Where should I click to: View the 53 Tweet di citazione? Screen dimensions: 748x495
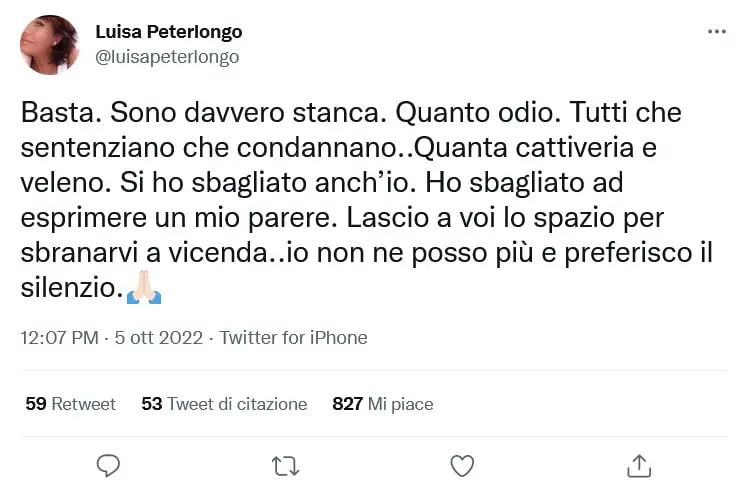[x=224, y=404]
